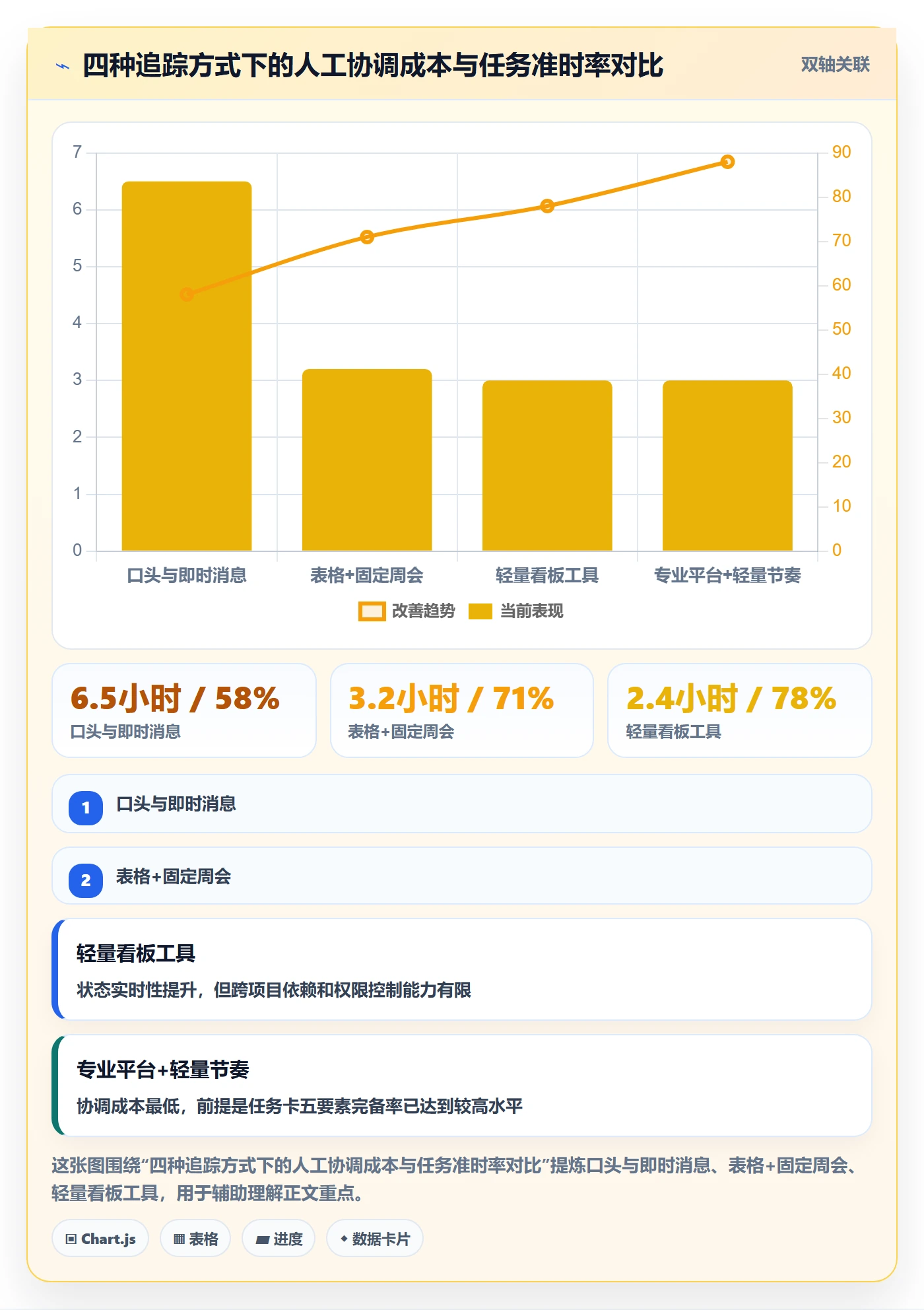Screen dimensions: 924x1310
Task: Click the line point above 口头与即时消息
Action: coord(187,294)
